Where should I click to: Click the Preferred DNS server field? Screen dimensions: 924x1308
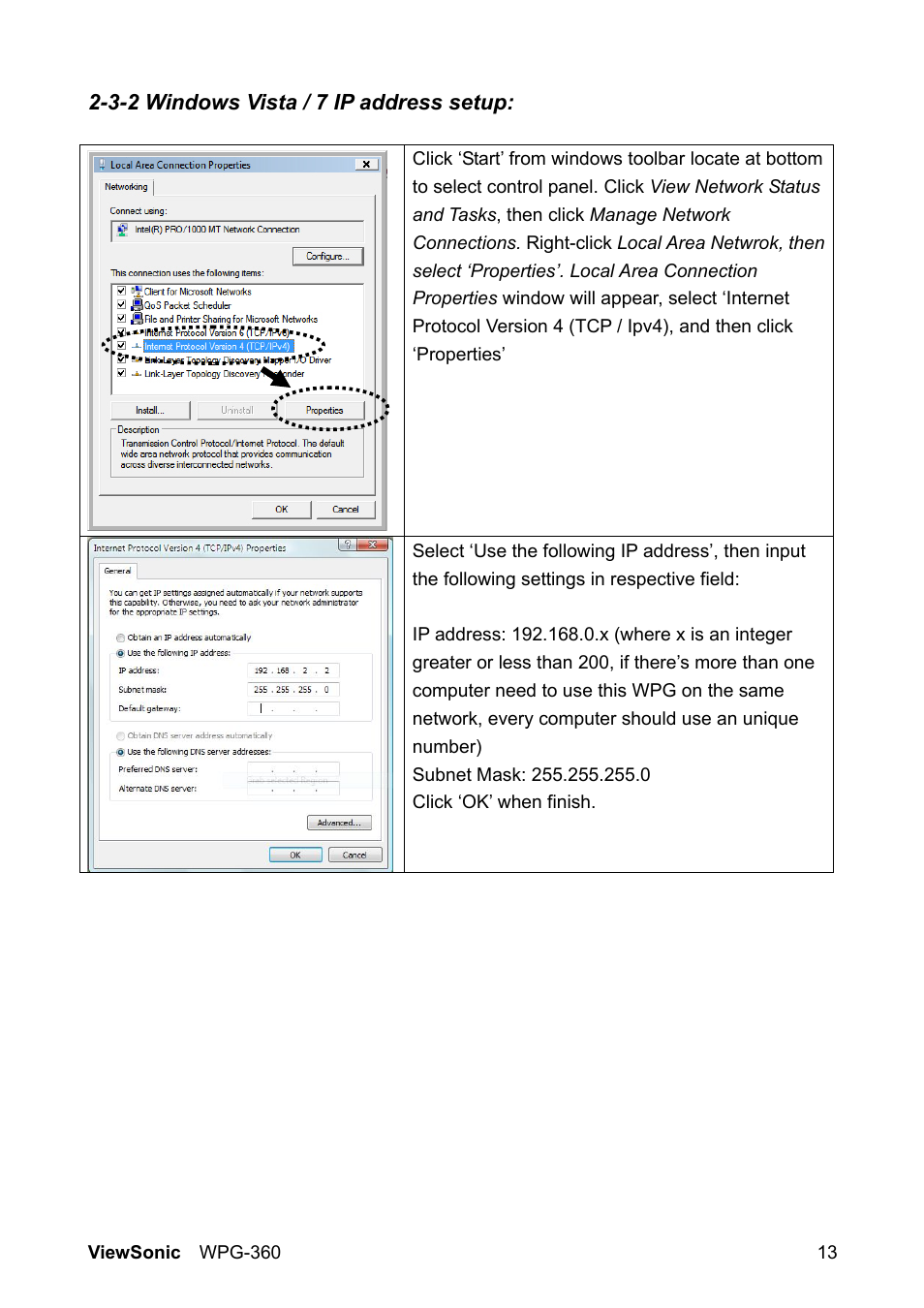tap(293, 769)
